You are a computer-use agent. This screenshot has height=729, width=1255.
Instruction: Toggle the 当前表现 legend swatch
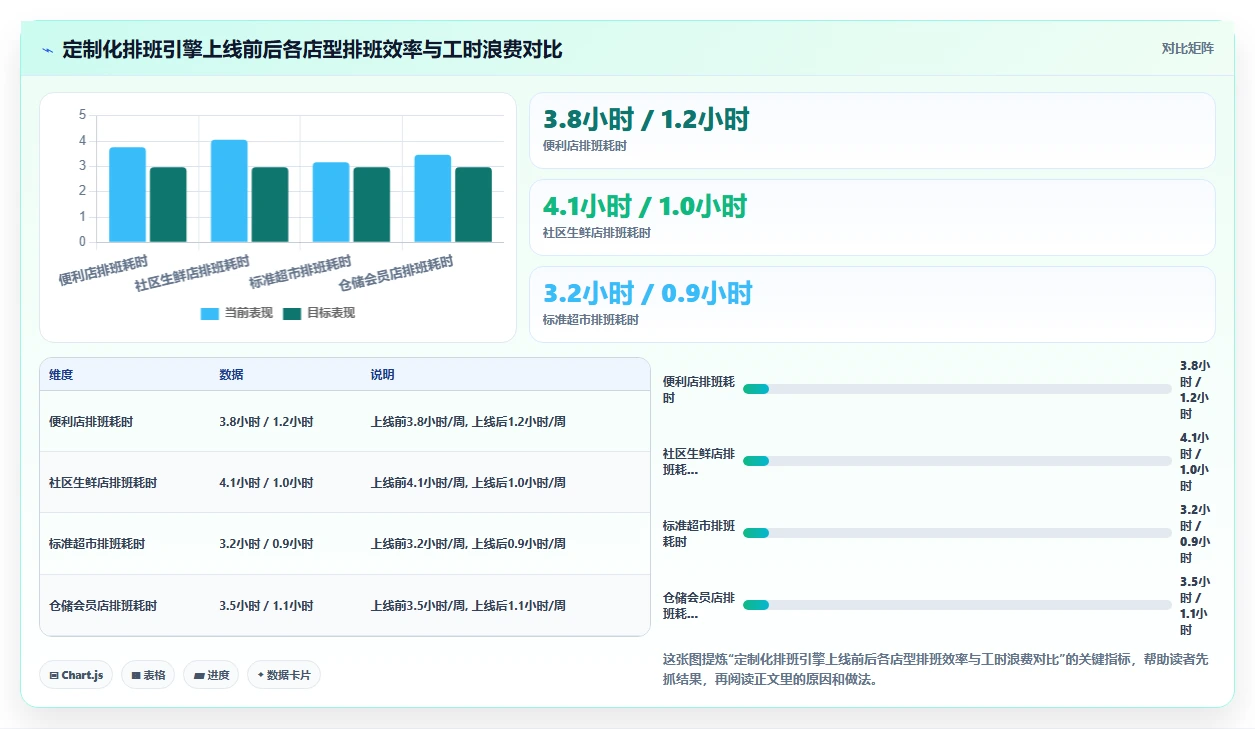point(210,313)
